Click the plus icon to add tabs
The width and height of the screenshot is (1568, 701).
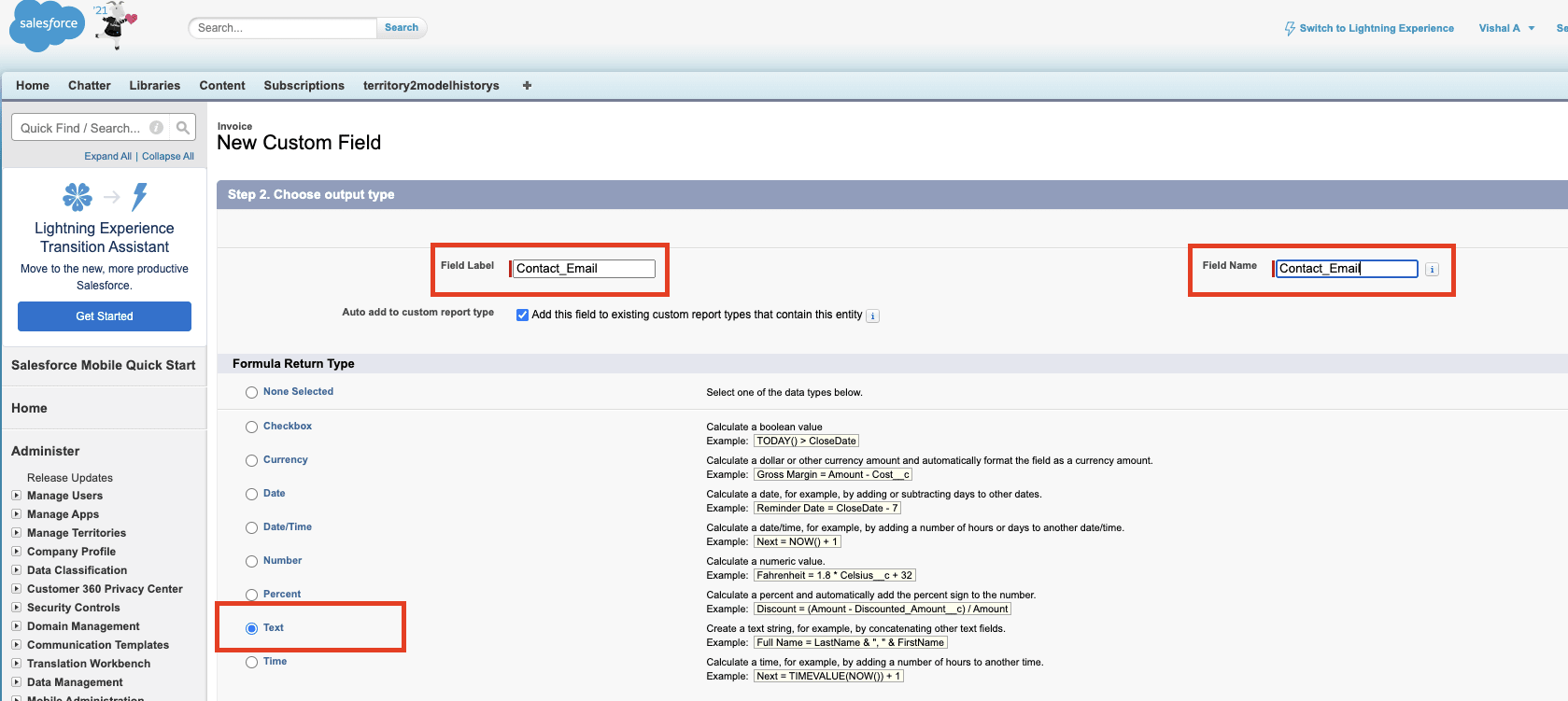click(527, 85)
